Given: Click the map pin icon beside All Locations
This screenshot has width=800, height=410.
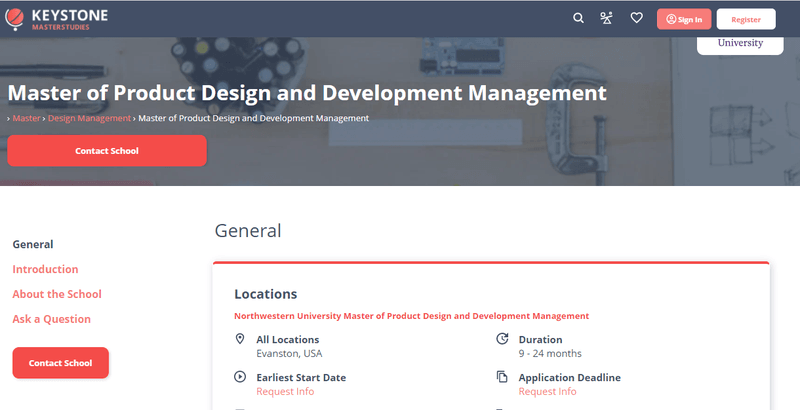Looking at the screenshot, I should tap(240, 339).
